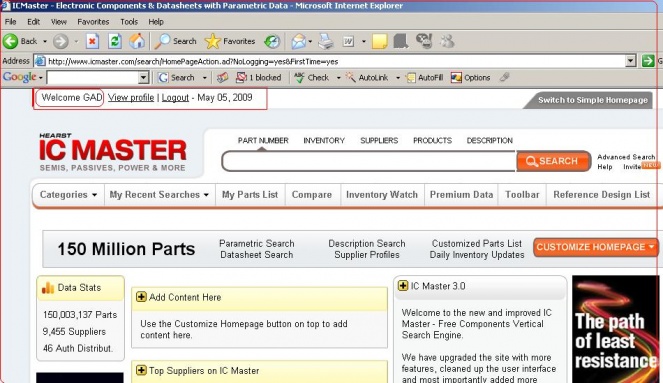
Task: Refresh the page using the green arrows icon
Action: [115, 41]
